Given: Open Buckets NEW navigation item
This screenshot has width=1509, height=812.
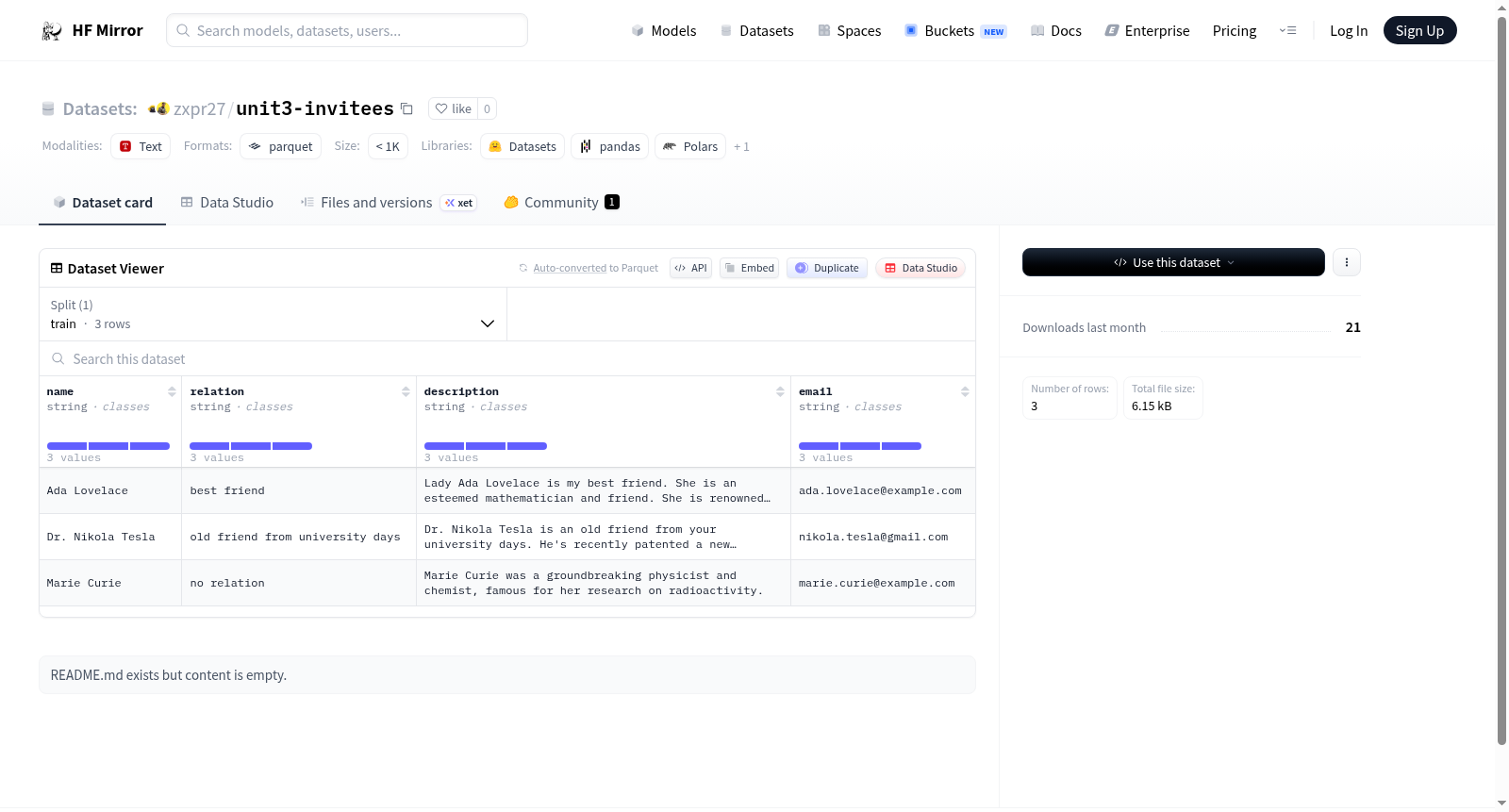Looking at the screenshot, I should (x=955, y=31).
